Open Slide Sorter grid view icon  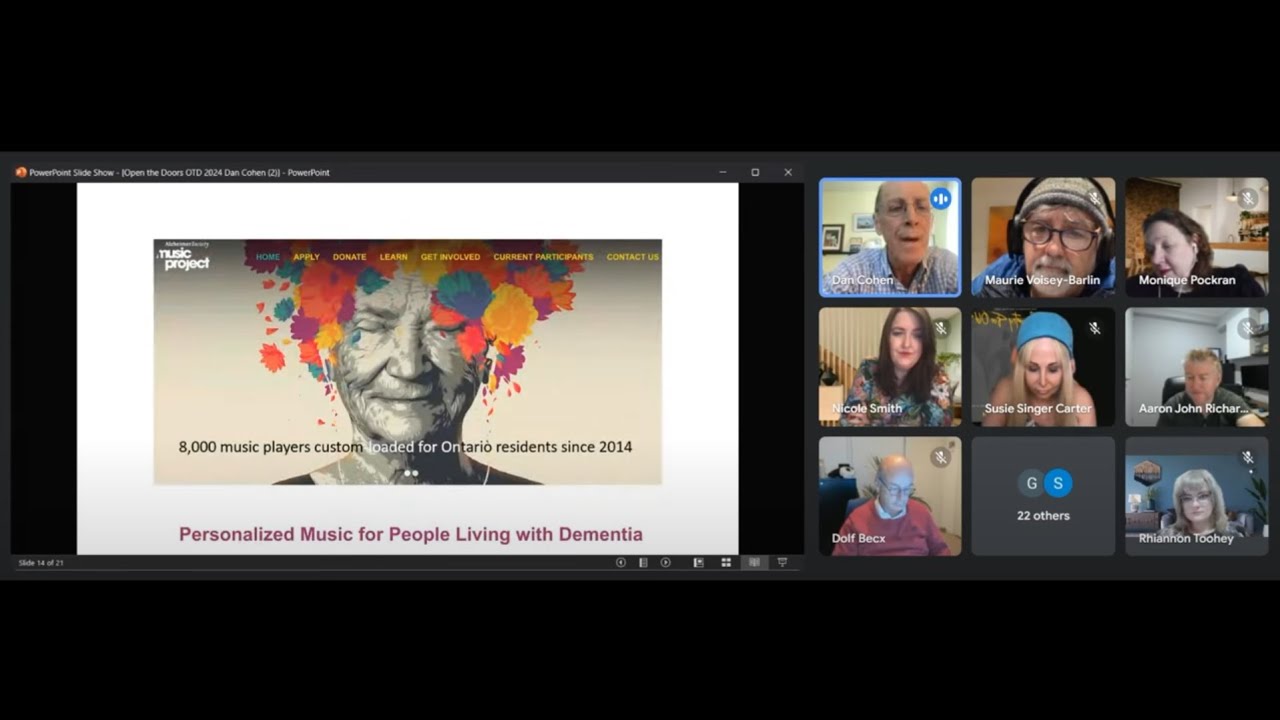tap(726, 563)
